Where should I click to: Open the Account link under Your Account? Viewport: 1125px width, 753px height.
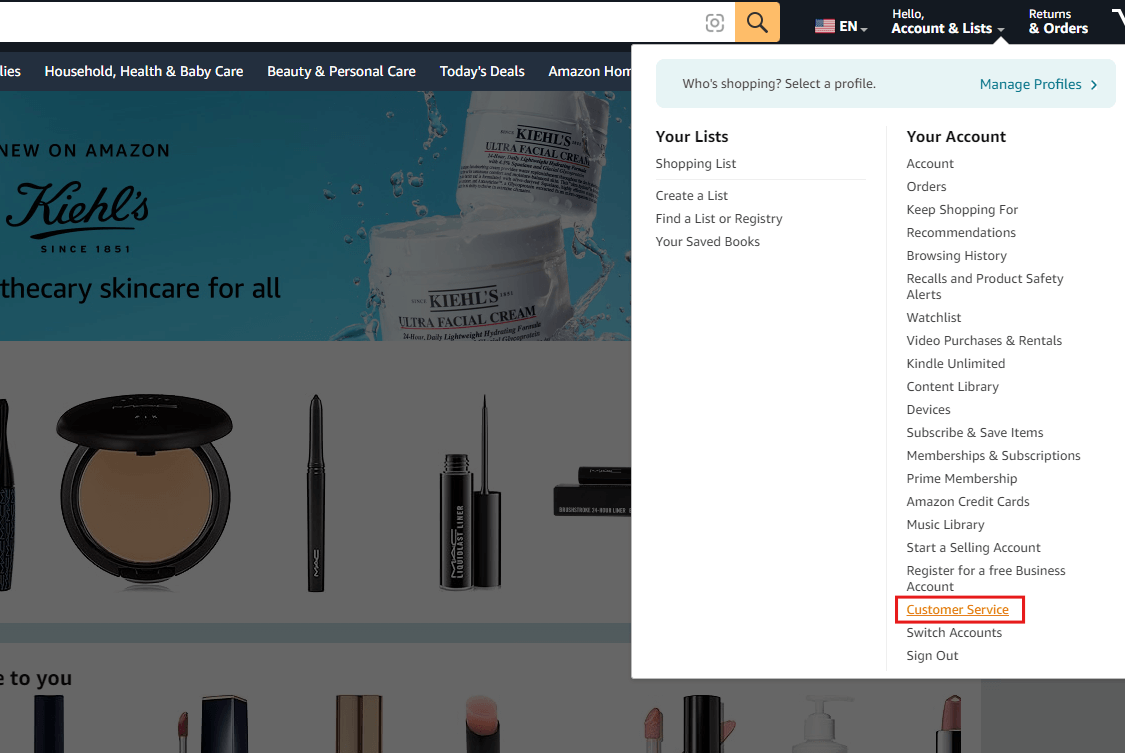[x=930, y=164]
